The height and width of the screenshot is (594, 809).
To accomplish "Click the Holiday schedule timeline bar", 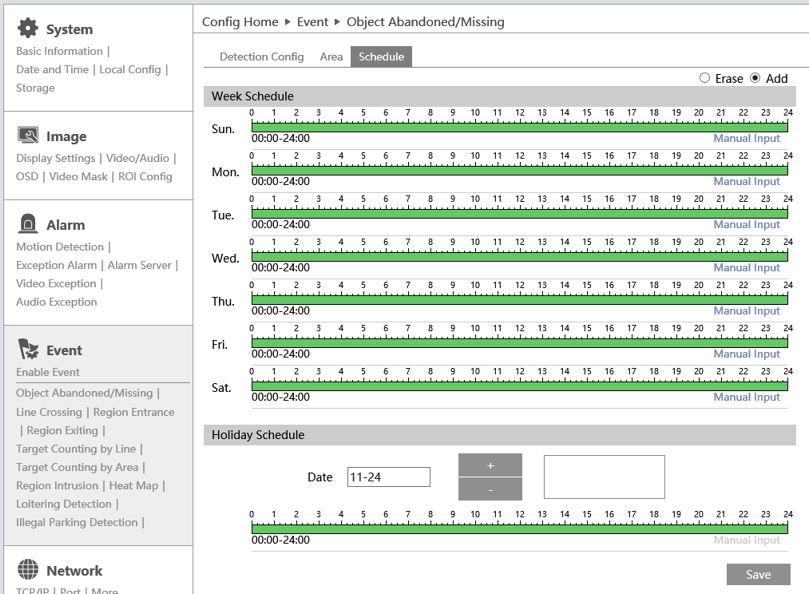I will point(520,529).
